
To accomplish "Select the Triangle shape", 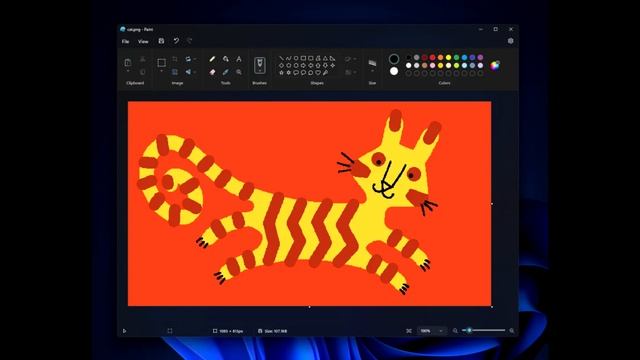I will coord(325,58).
